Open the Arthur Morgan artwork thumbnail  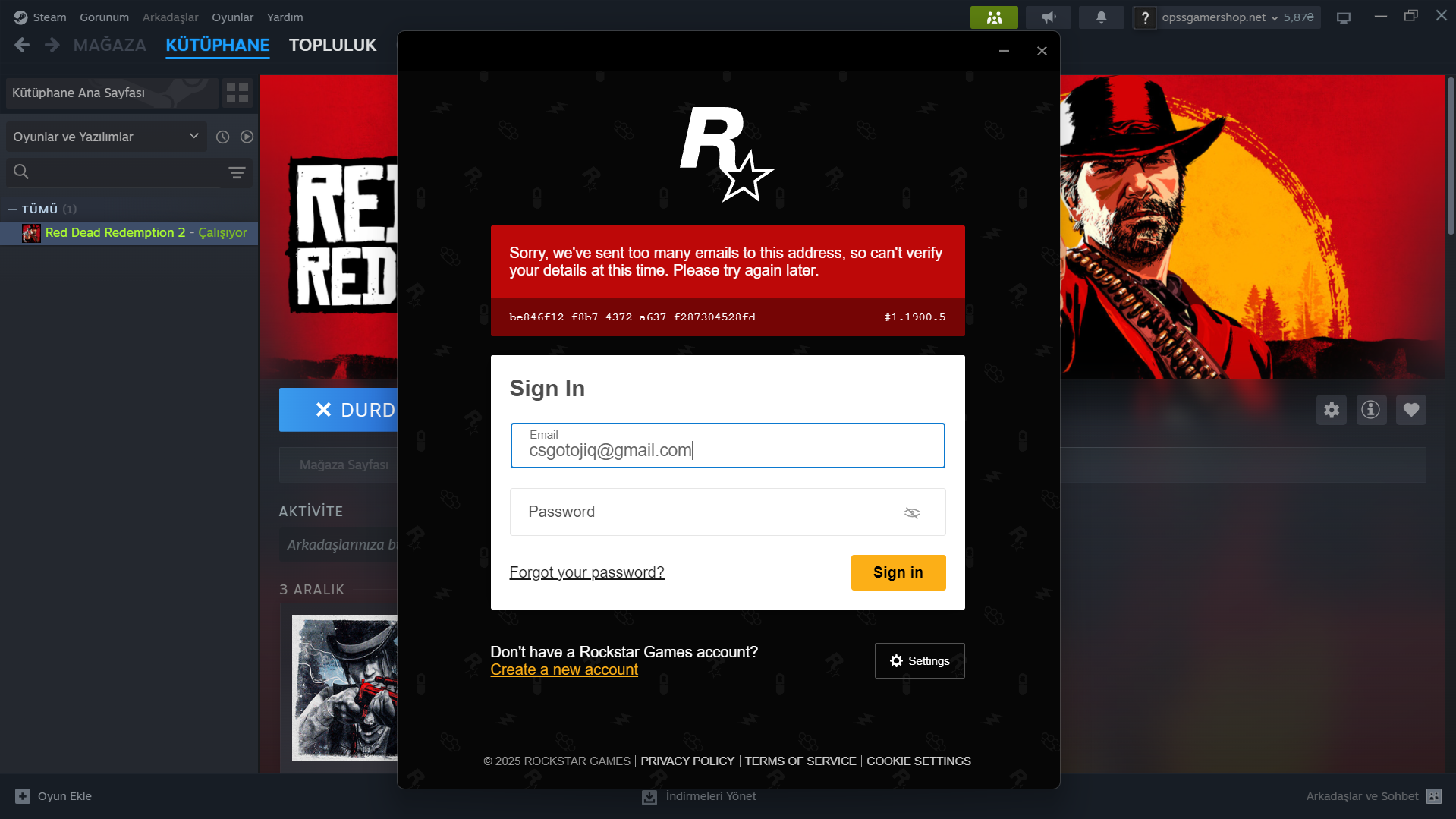344,688
